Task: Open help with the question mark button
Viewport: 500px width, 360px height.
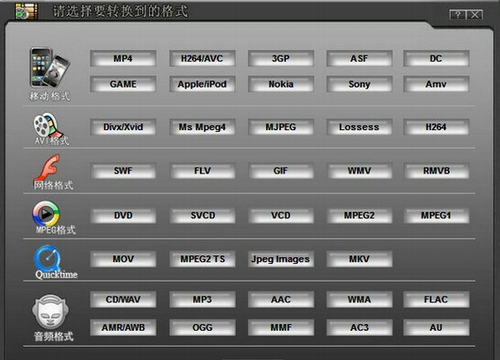Action: click(458, 14)
